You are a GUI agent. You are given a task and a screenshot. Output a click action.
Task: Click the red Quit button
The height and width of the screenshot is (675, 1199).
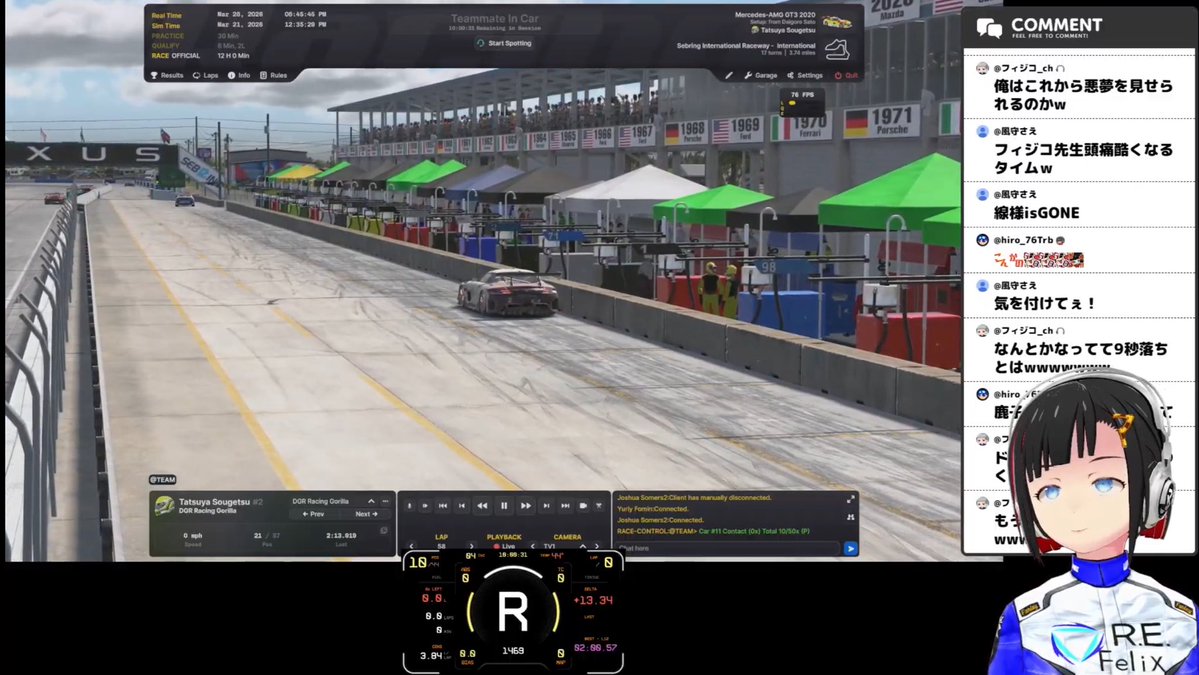point(846,76)
